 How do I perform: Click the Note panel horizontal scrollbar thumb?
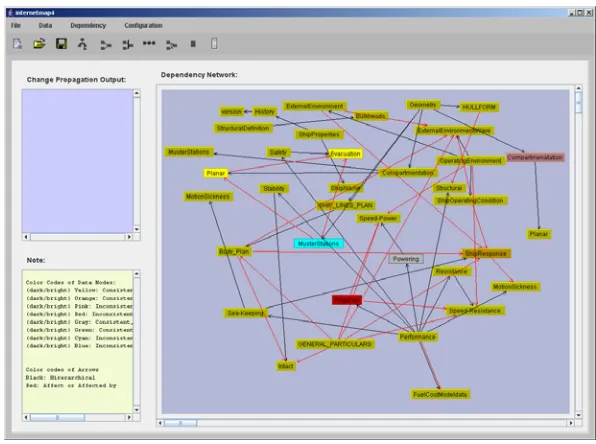coord(57,417)
